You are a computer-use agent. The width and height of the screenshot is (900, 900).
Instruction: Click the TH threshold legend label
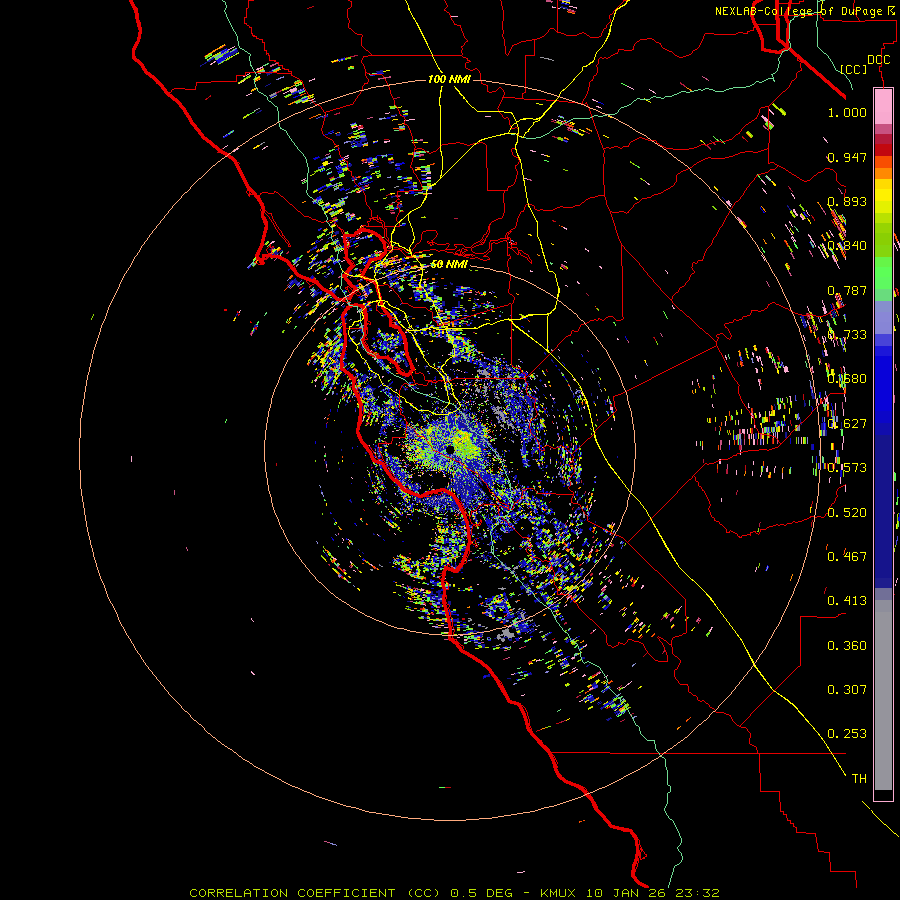(x=859, y=778)
